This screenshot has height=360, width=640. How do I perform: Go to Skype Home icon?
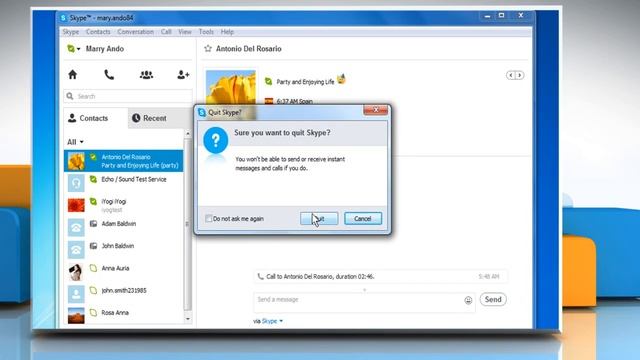[73, 75]
